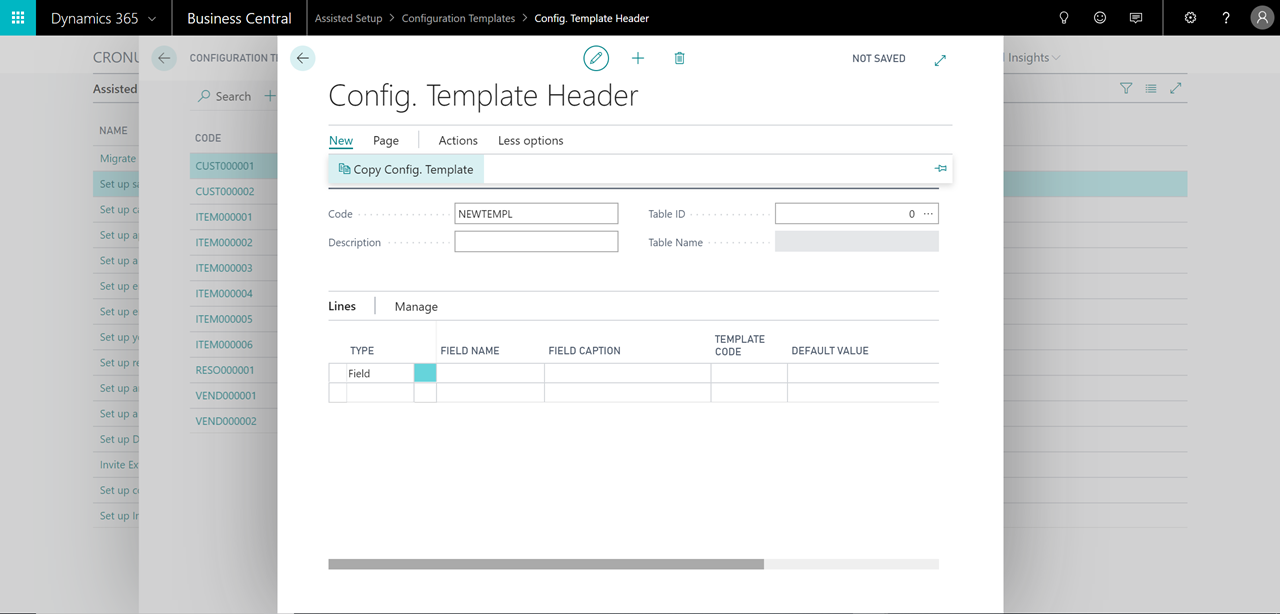Image resolution: width=1280 pixels, height=614 pixels.
Task: Open the Dynamics 365 environment chevron
Action: (152, 17)
